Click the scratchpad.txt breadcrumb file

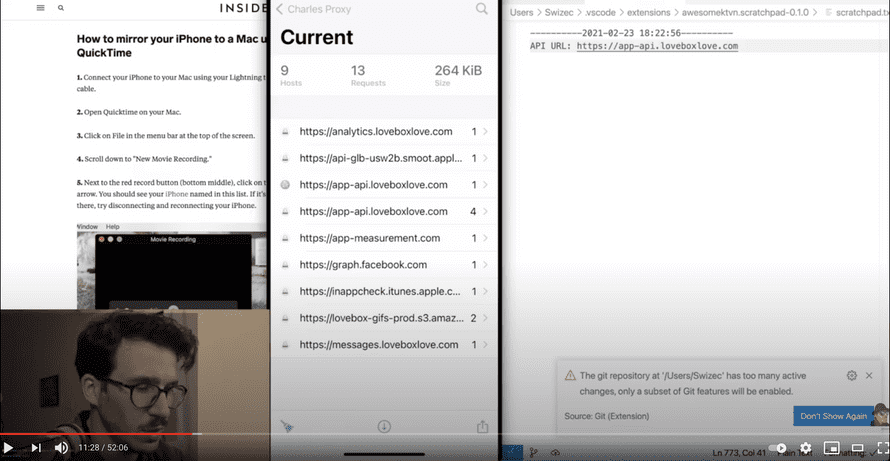[858, 12]
